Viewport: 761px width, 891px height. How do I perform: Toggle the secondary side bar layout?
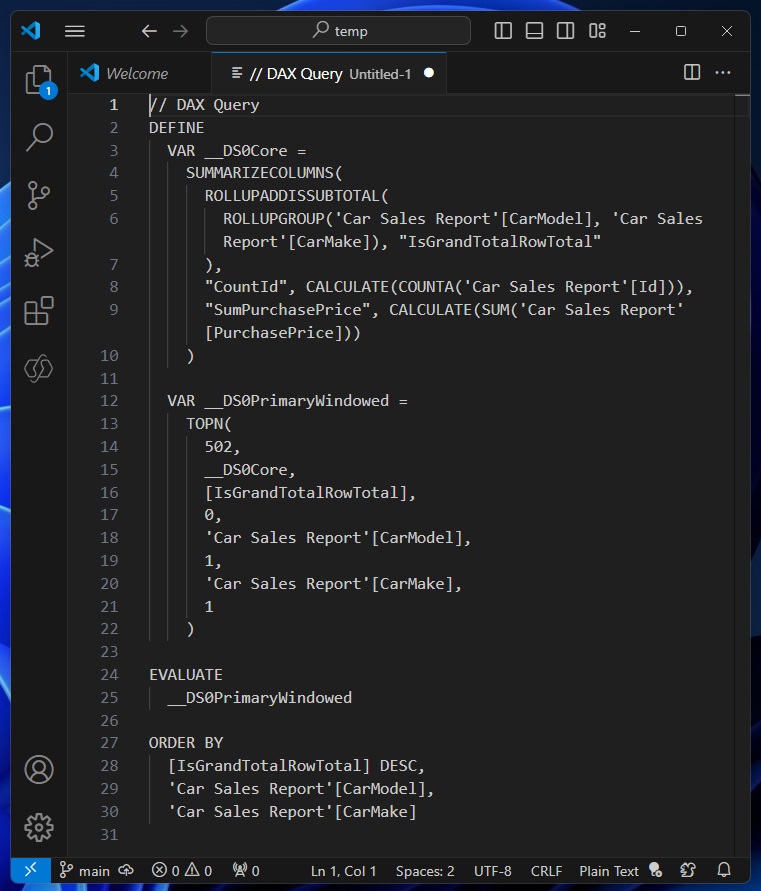(x=565, y=31)
